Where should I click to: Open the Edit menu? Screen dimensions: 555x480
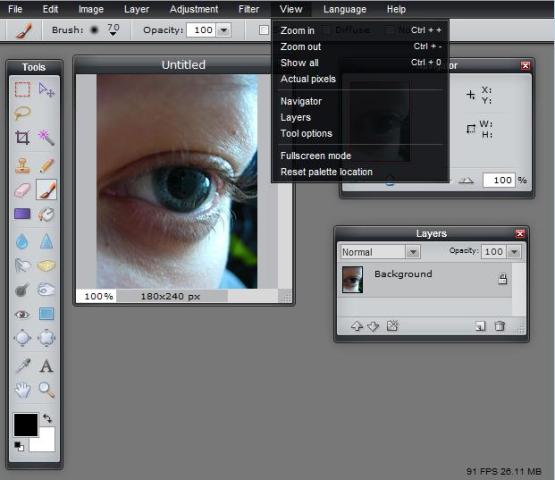pos(50,9)
